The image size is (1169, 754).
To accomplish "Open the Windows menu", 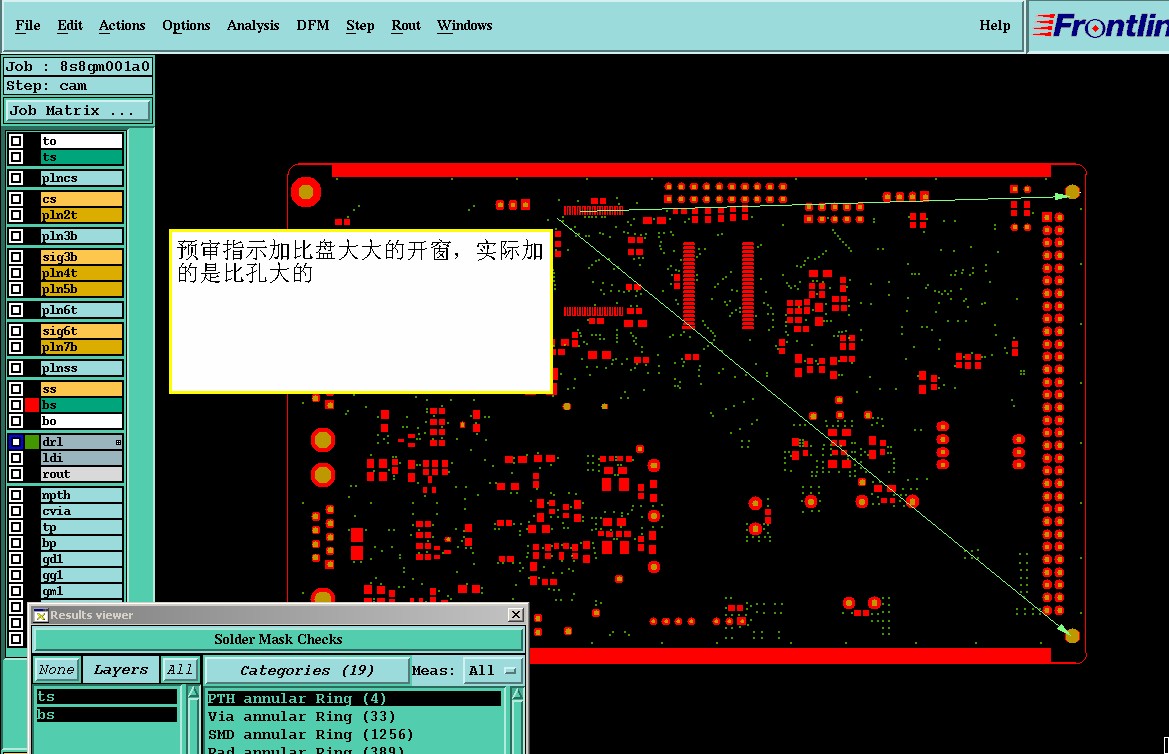I will pos(464,25).
